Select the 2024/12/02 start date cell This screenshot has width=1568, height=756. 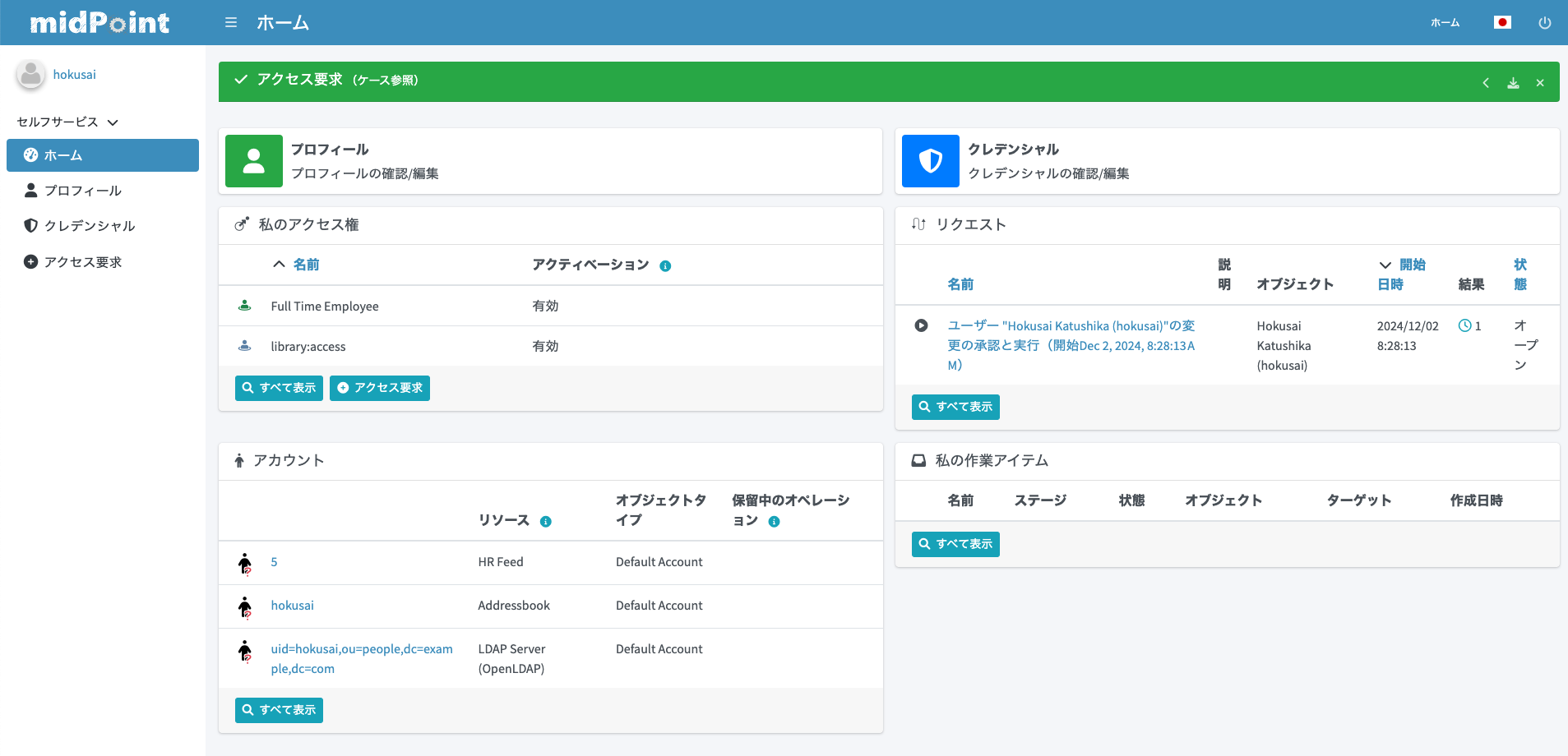coord(1408,336)
